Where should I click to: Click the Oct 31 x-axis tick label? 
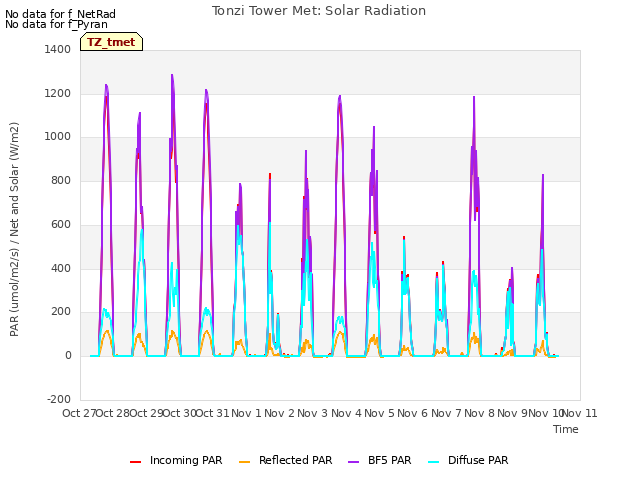(213, 413)
